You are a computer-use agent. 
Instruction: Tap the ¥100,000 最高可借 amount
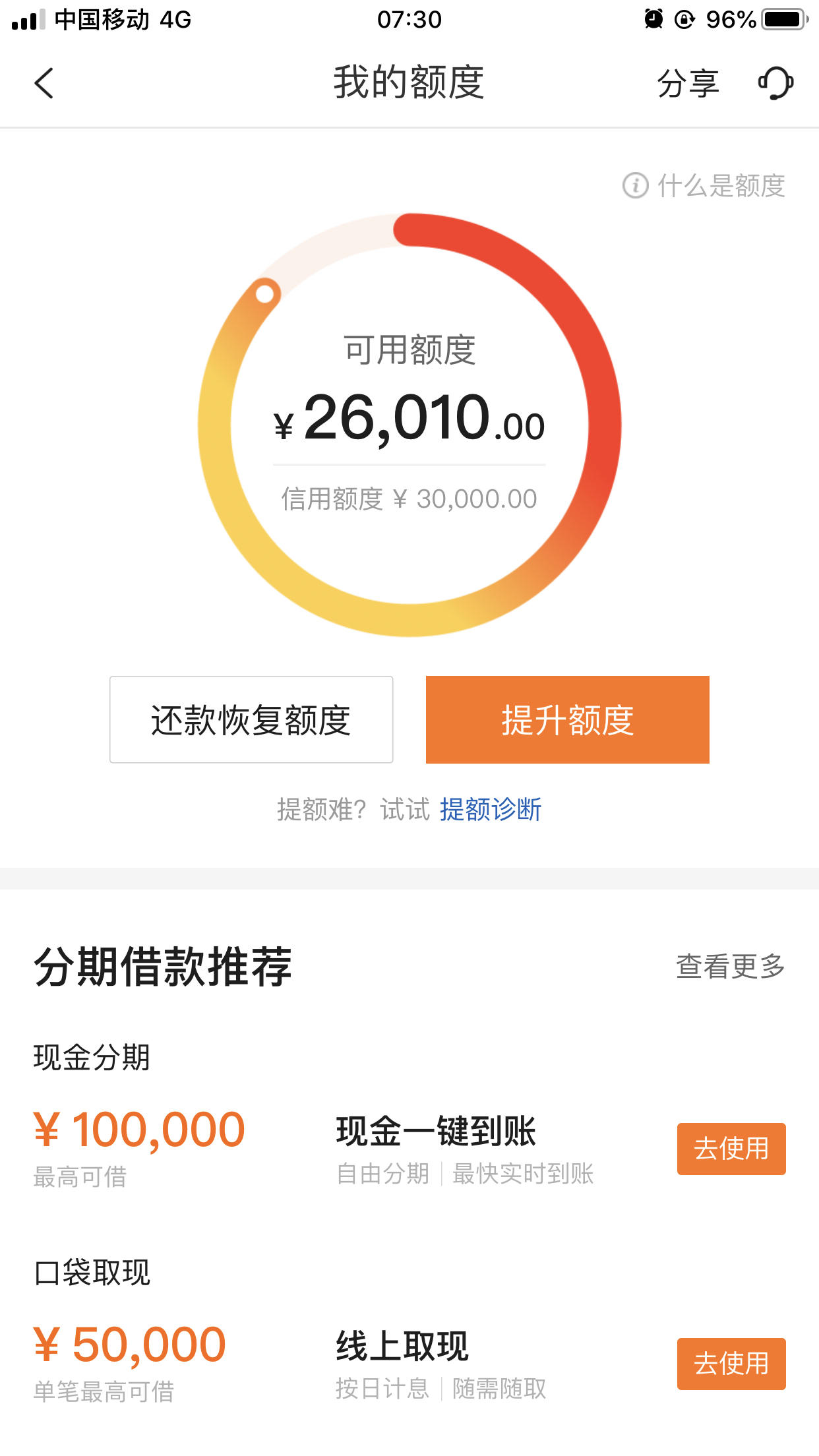139,1130
